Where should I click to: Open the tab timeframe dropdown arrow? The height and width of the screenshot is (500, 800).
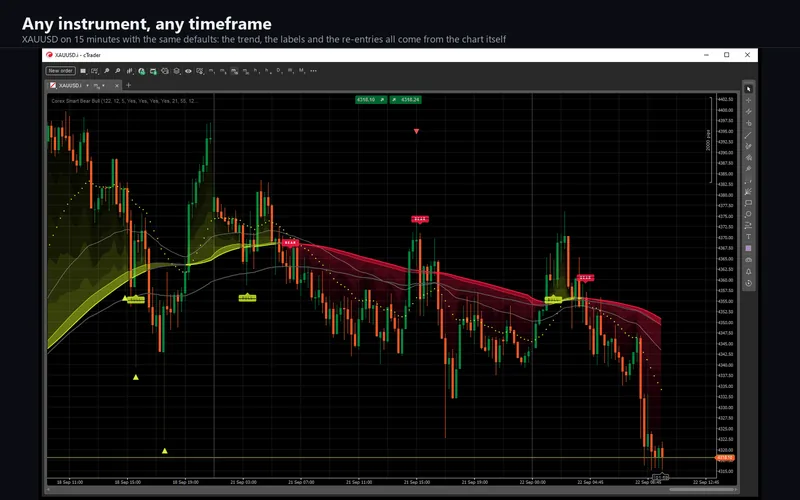pos(104,85)
